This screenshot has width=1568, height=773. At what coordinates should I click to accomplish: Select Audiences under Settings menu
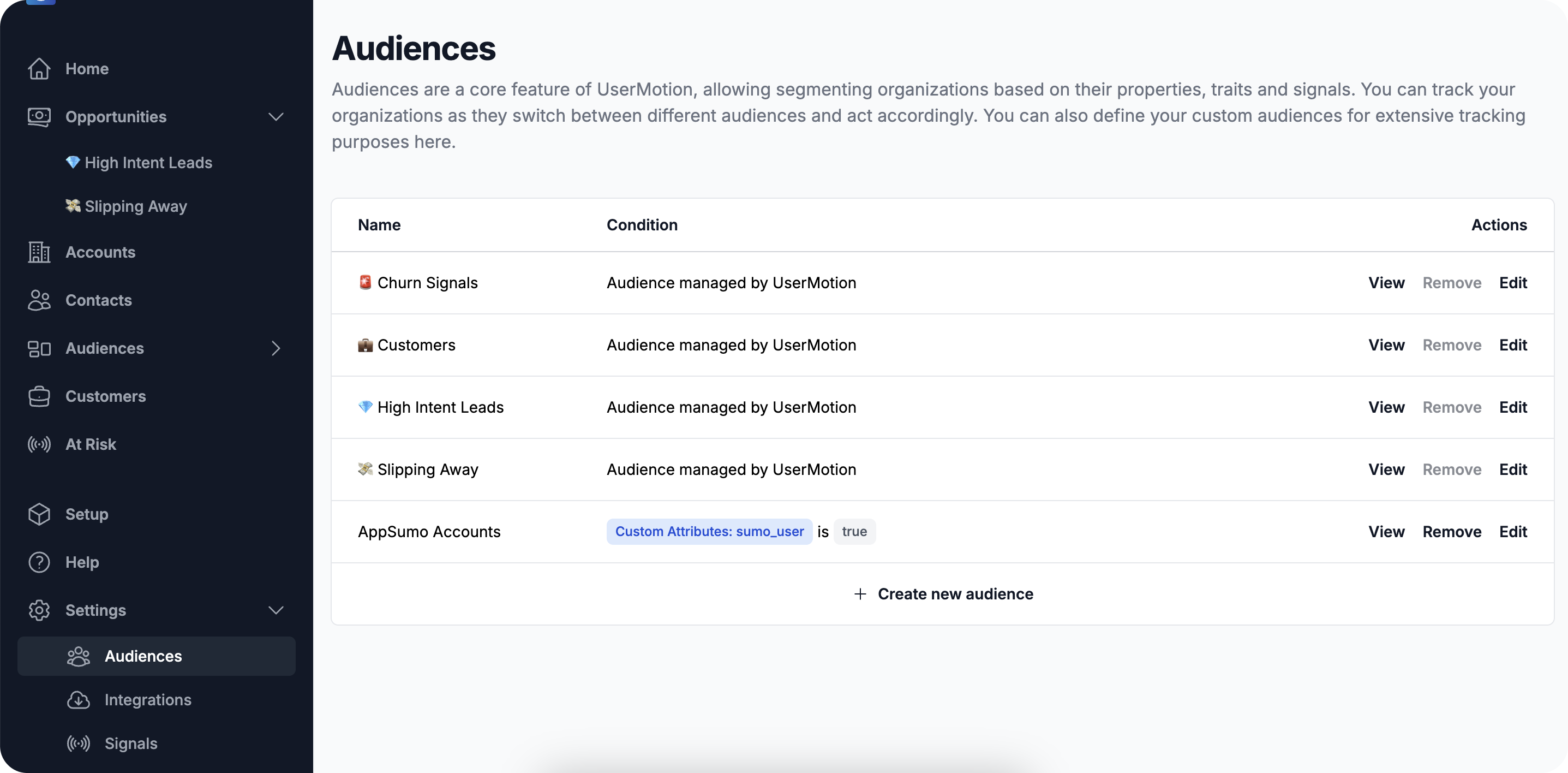(143, 656)
